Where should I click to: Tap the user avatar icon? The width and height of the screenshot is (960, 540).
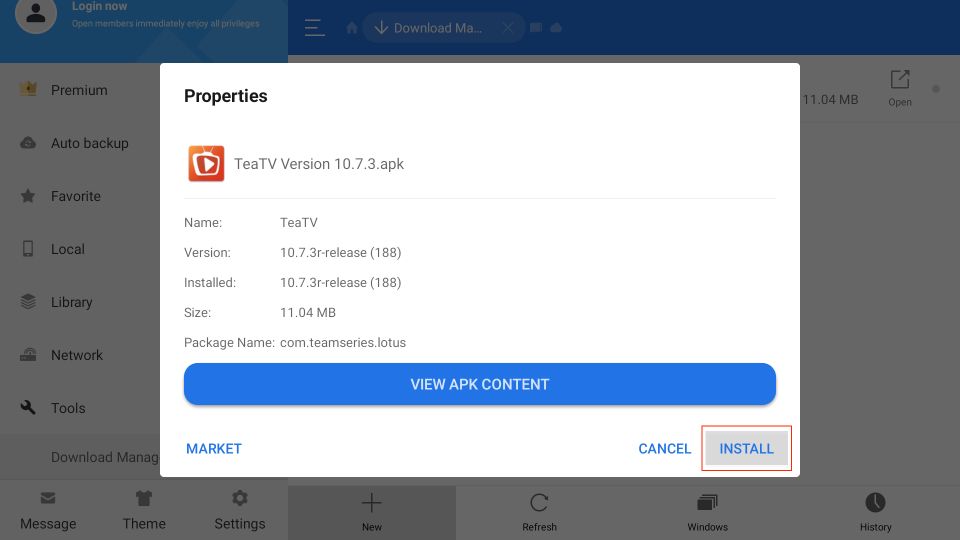coord(36,13)
